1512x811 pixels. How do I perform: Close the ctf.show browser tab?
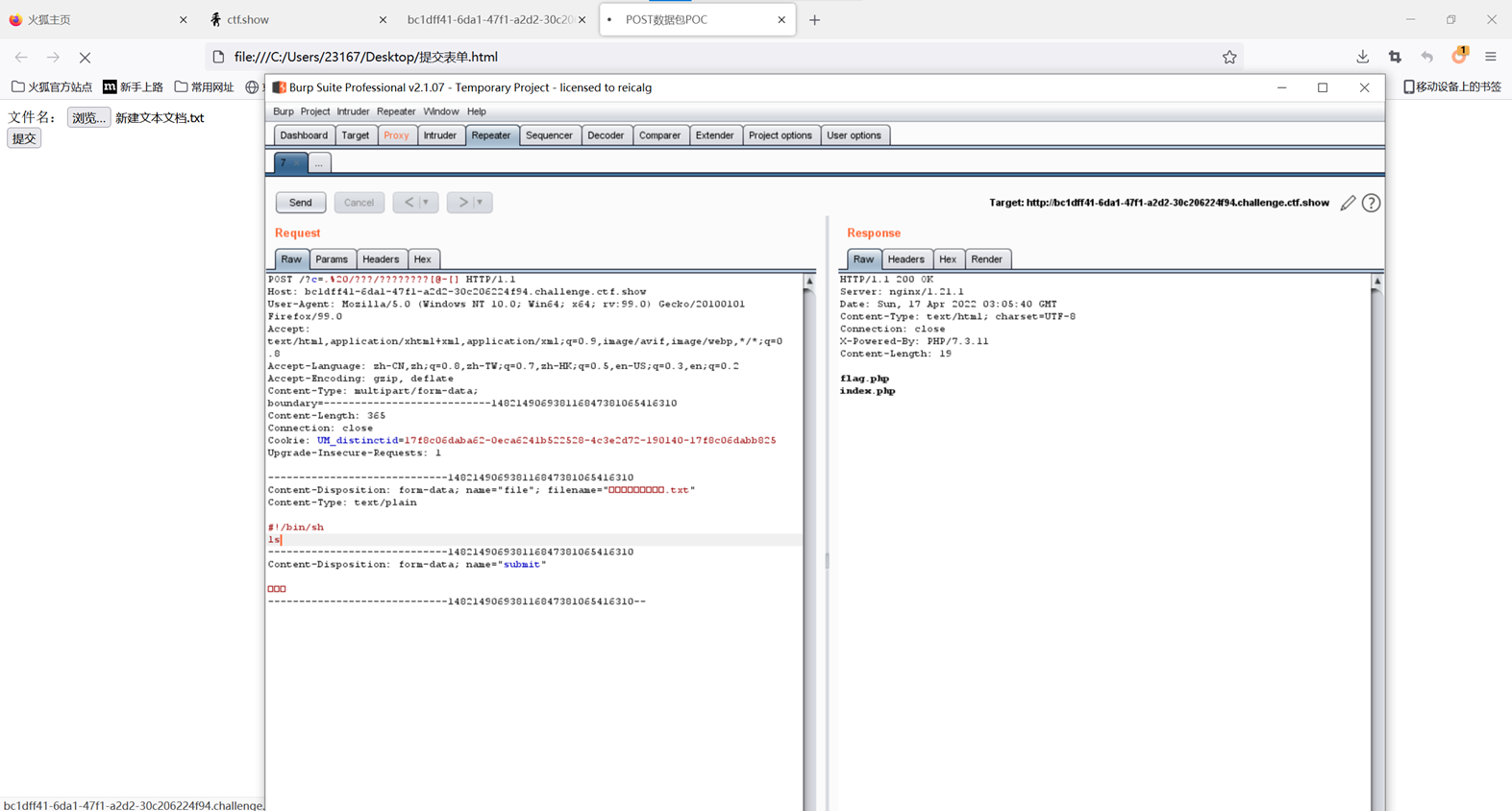383,19
